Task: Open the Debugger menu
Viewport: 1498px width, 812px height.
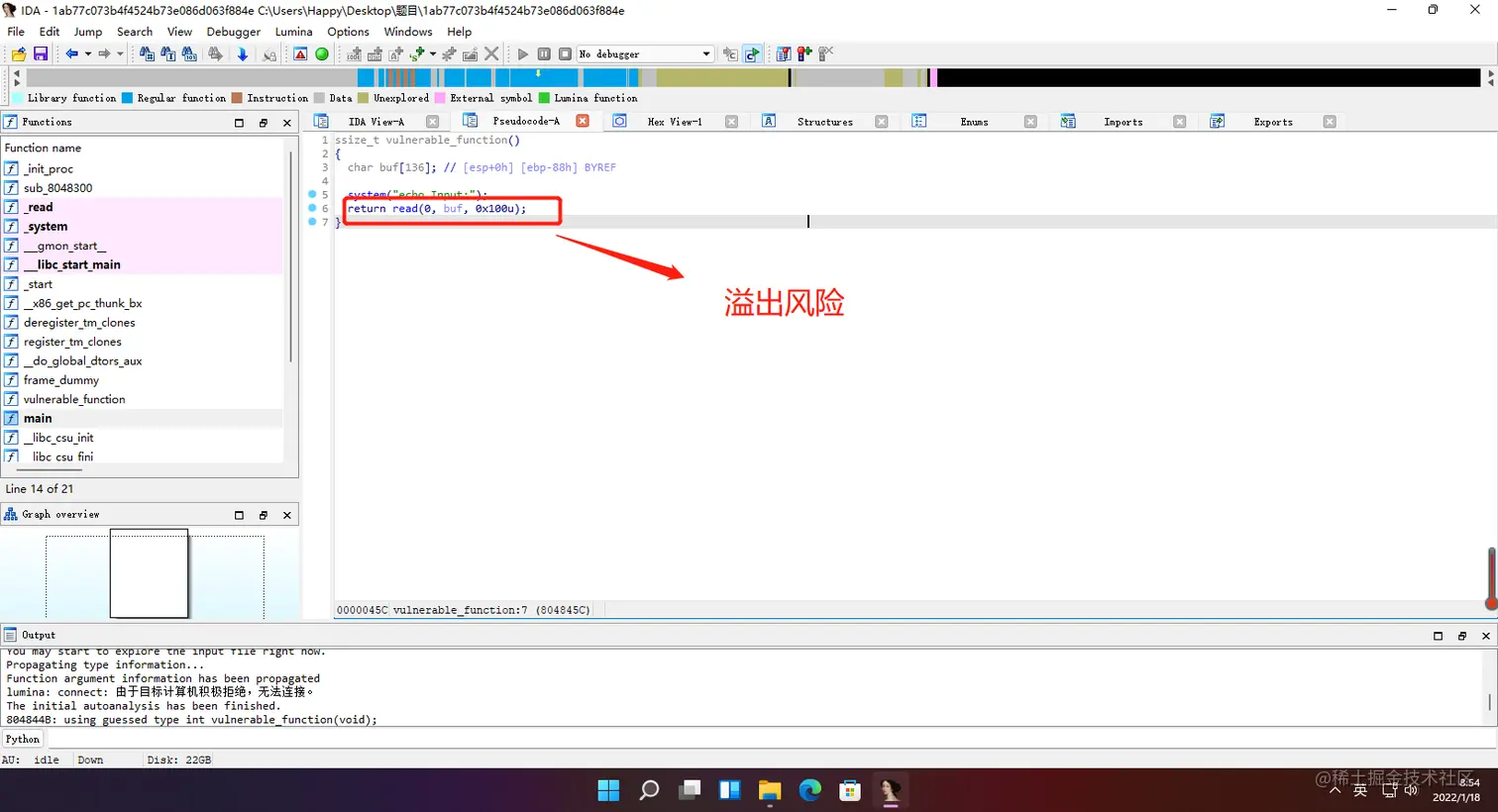Action: pyautogui.click(x=234, y=32)
